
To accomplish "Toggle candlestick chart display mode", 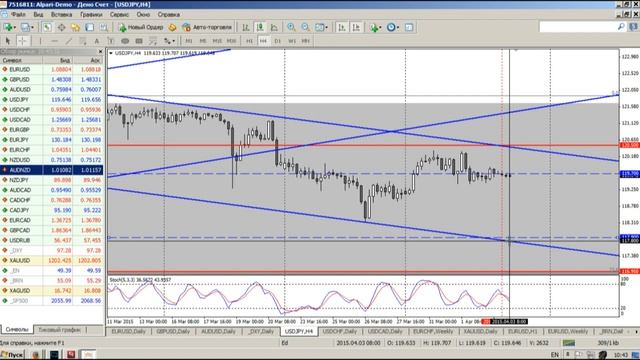I will coord(260,27).
